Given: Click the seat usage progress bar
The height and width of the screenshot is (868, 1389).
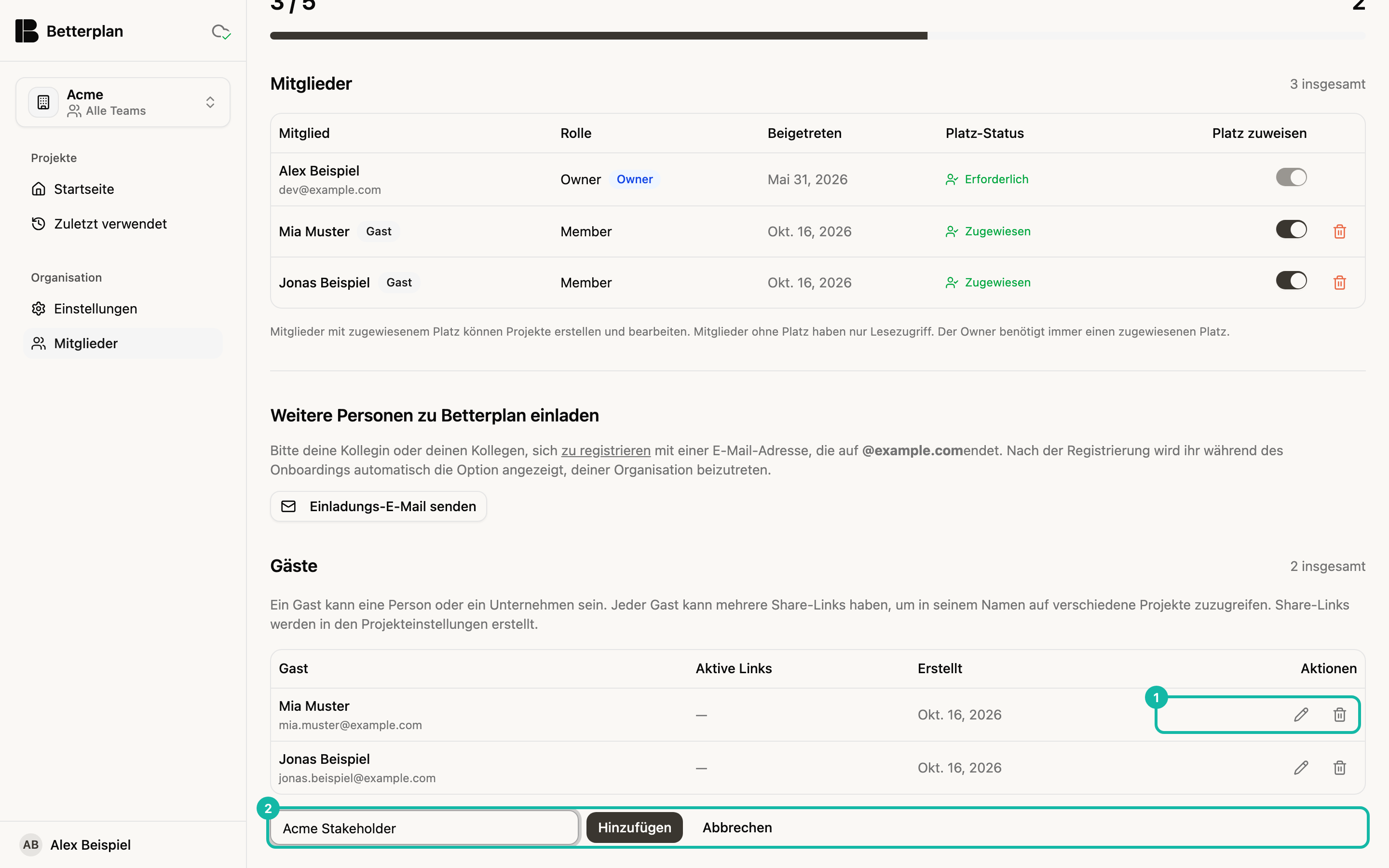Looking at the screenshot, I should pos(817,36).
